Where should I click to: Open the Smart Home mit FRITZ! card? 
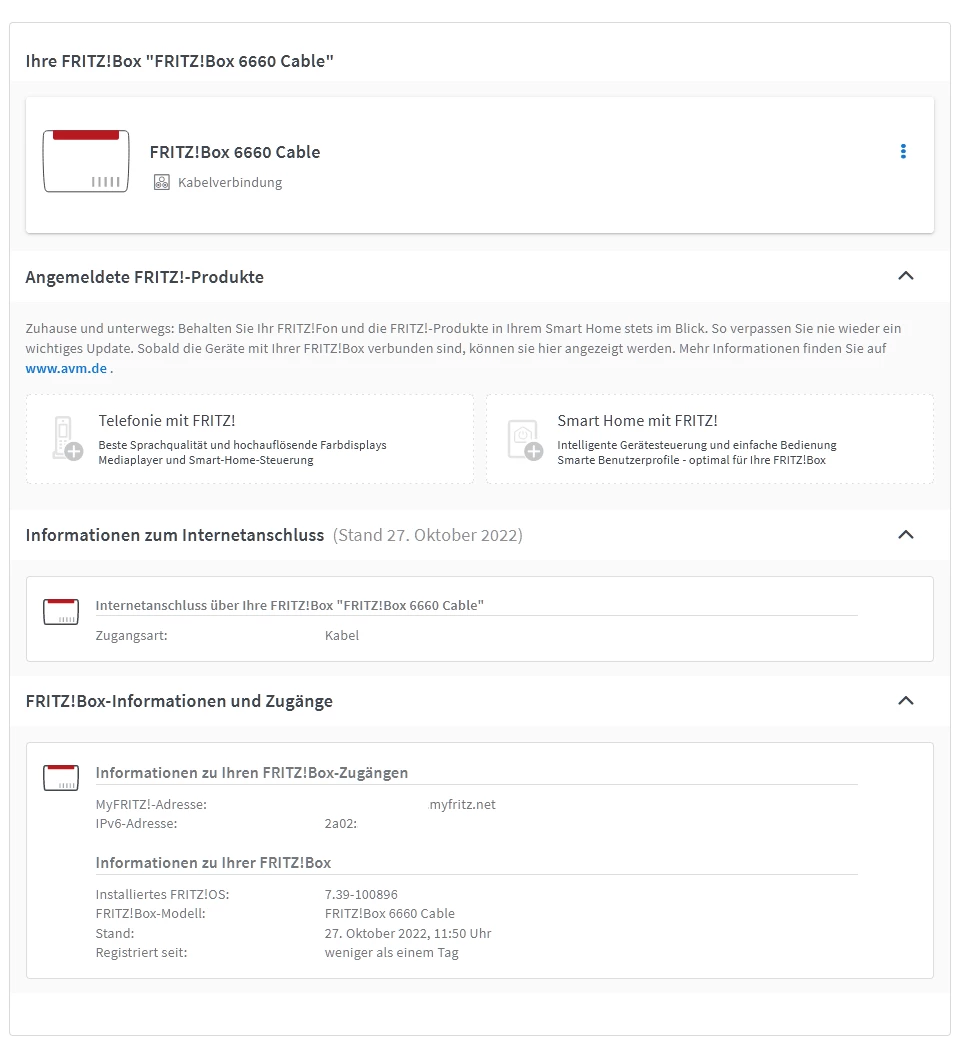click(x=710, y=439)
